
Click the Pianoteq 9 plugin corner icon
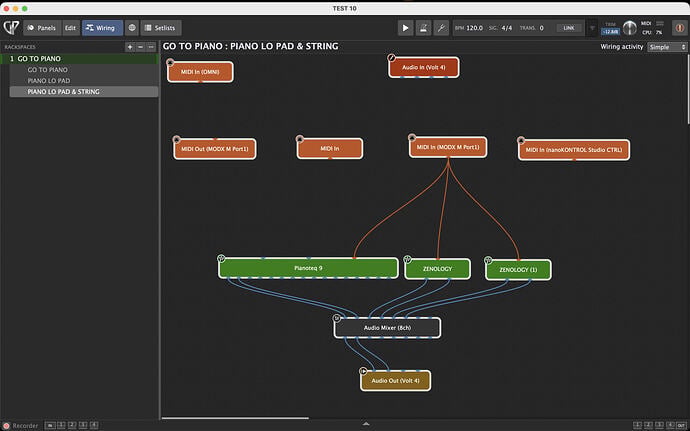coord(221,259)
